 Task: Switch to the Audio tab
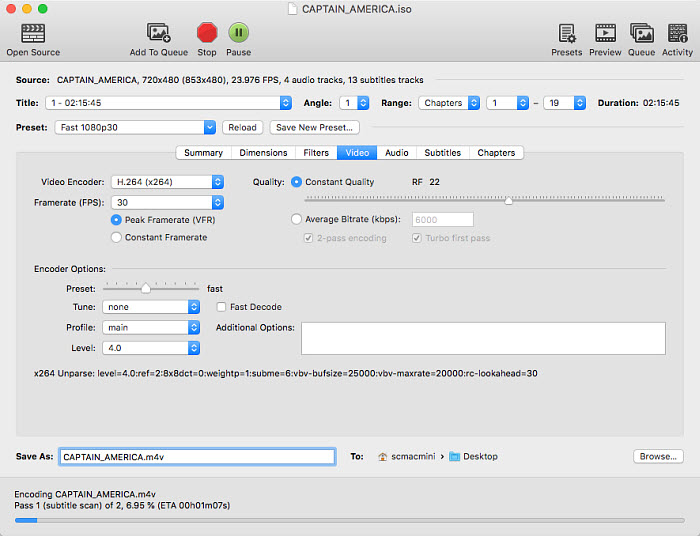[x=396, y=153]
